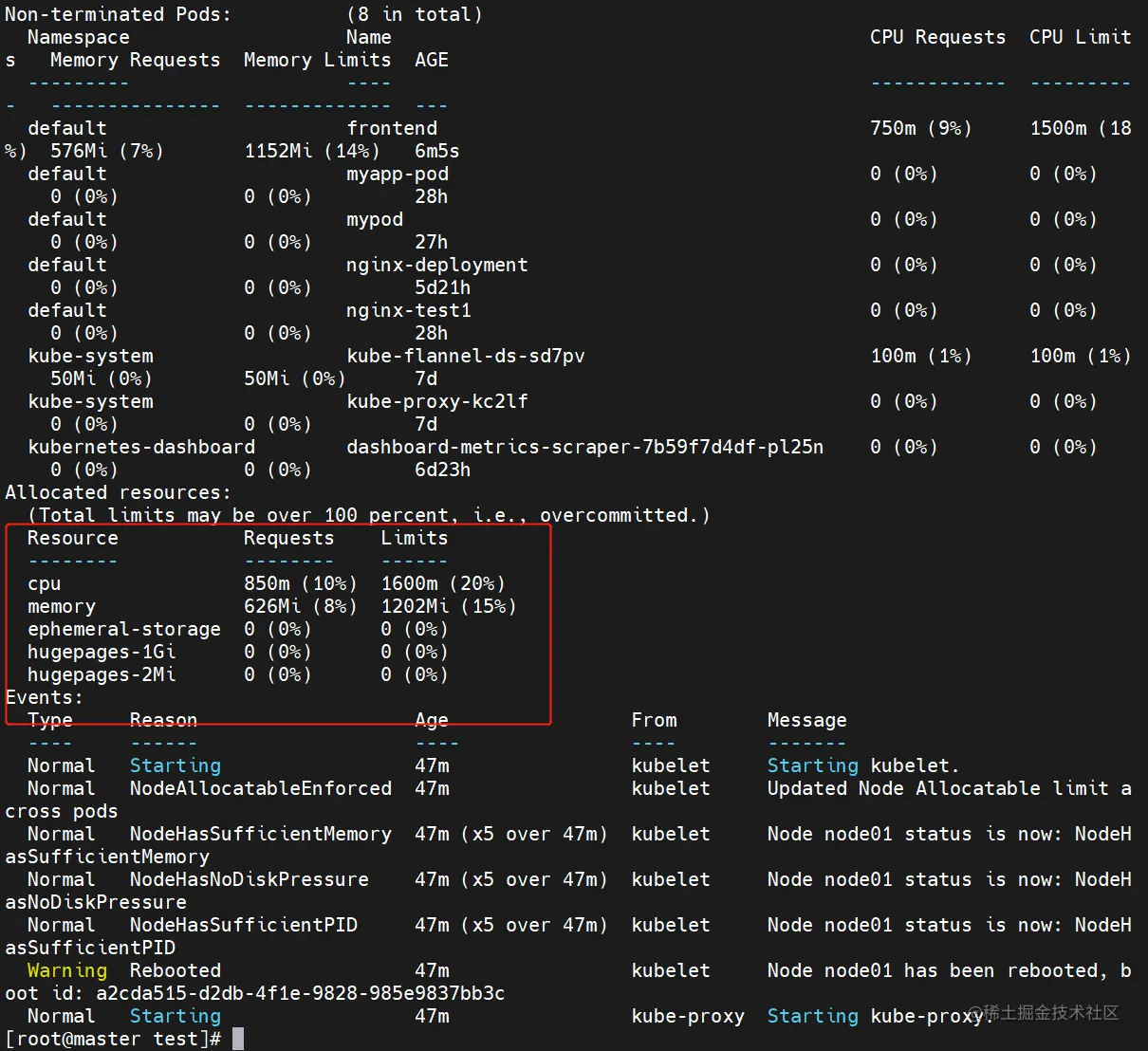The width and height of the screenshot is (1148, 1051).
Task: Click the 'hugepages-2Mi' resource label
Action: (x=102, y=675)
